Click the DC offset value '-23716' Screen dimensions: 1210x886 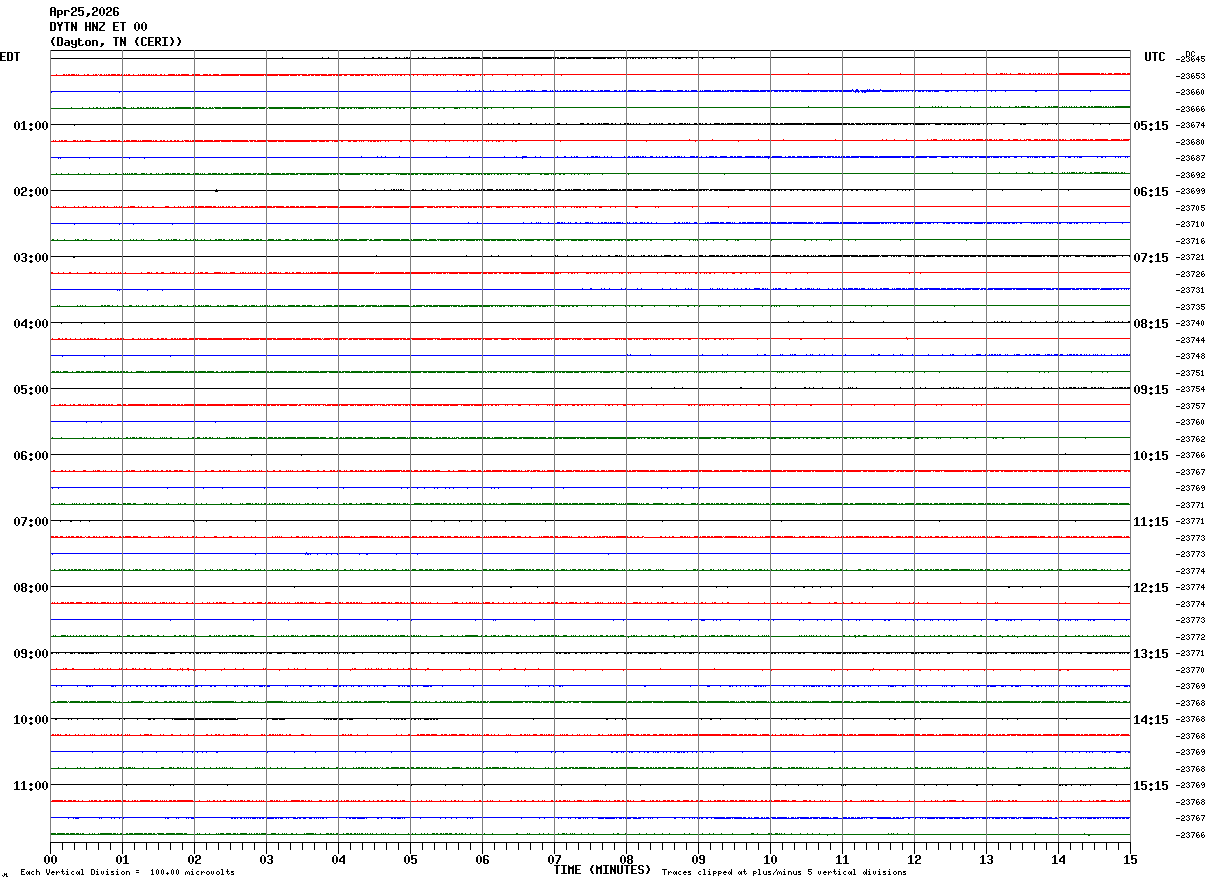coord(1190,241)
